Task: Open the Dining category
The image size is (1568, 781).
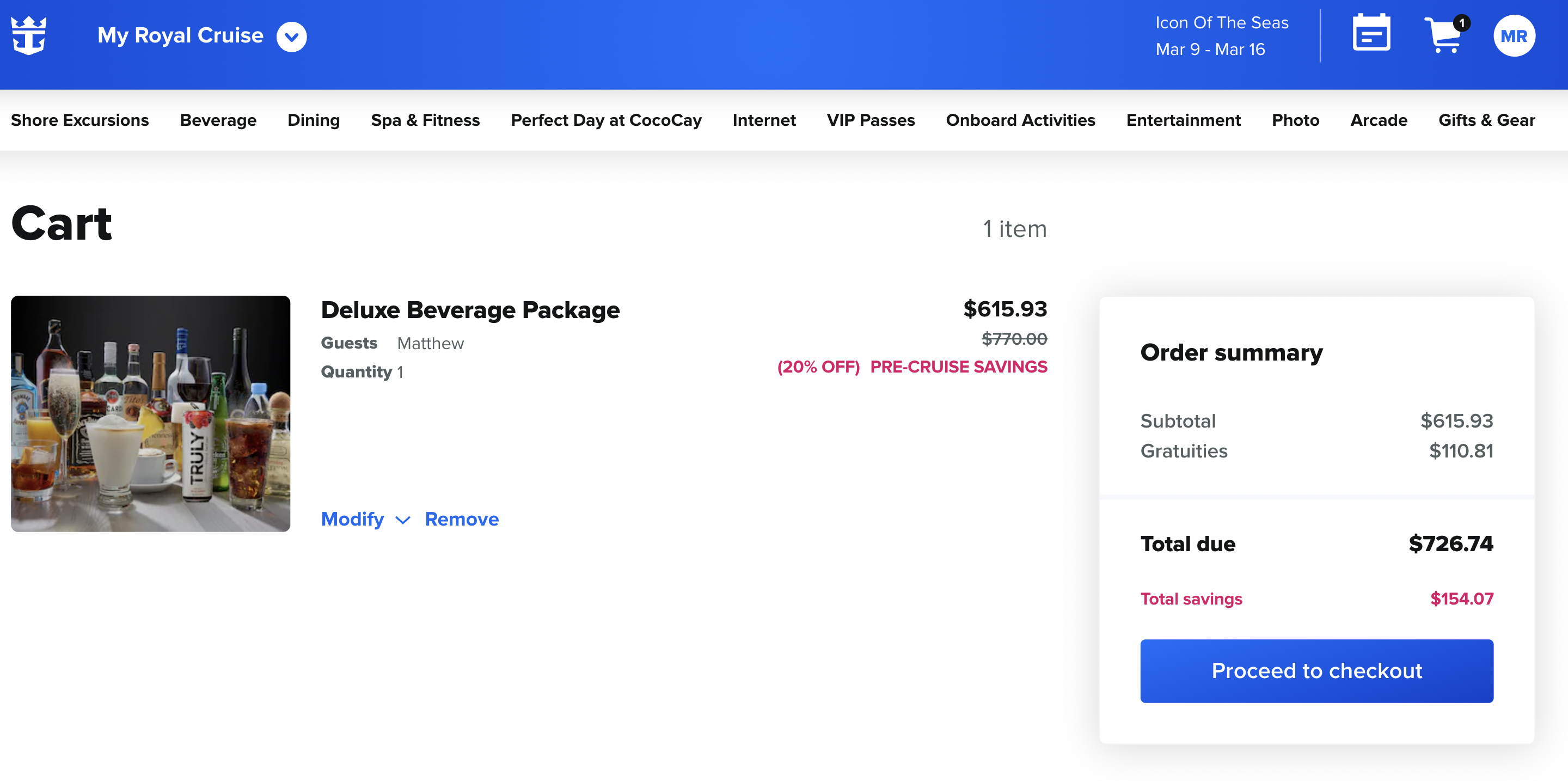Action: point(314,120)
